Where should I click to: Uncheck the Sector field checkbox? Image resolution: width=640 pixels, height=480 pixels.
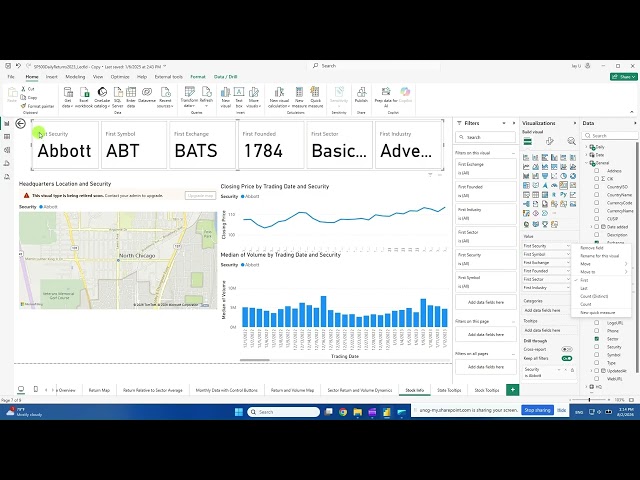point(596,339)
